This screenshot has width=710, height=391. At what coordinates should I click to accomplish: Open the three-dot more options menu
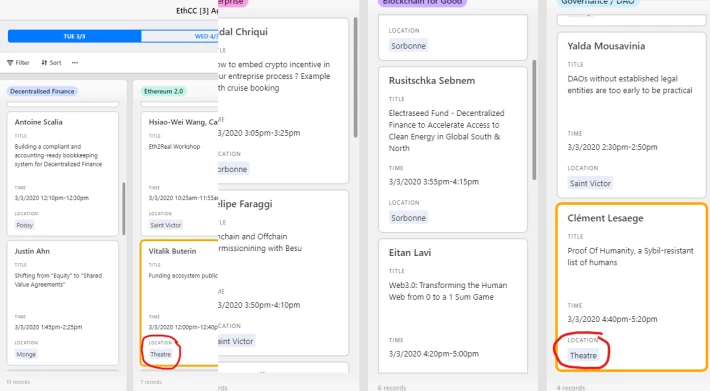coord(75,63)
